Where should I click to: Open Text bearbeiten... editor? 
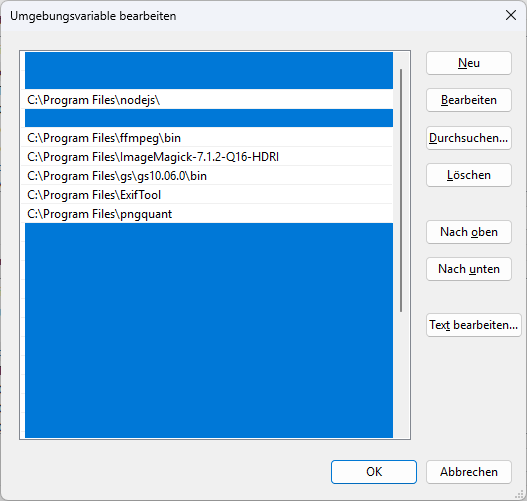(x=474, y=325)
